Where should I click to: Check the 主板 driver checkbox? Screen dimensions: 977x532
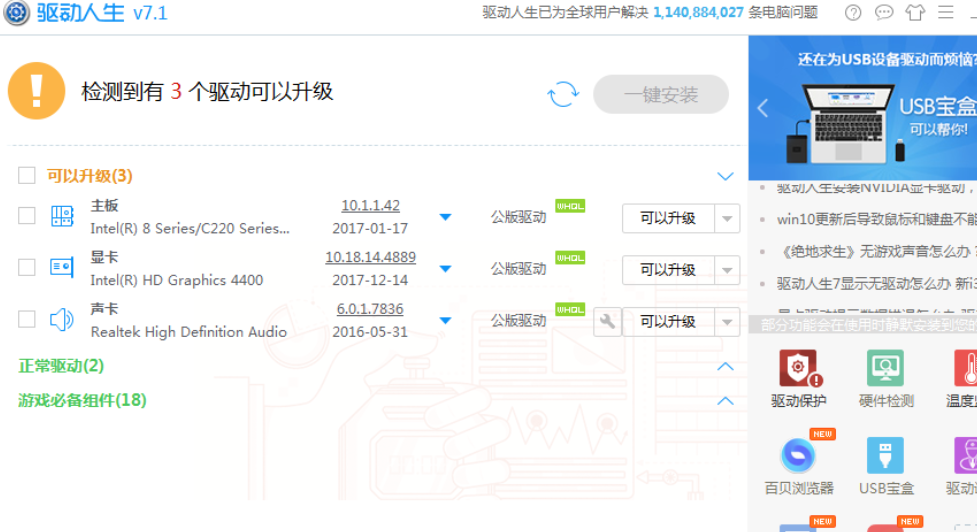pos(27,216)
